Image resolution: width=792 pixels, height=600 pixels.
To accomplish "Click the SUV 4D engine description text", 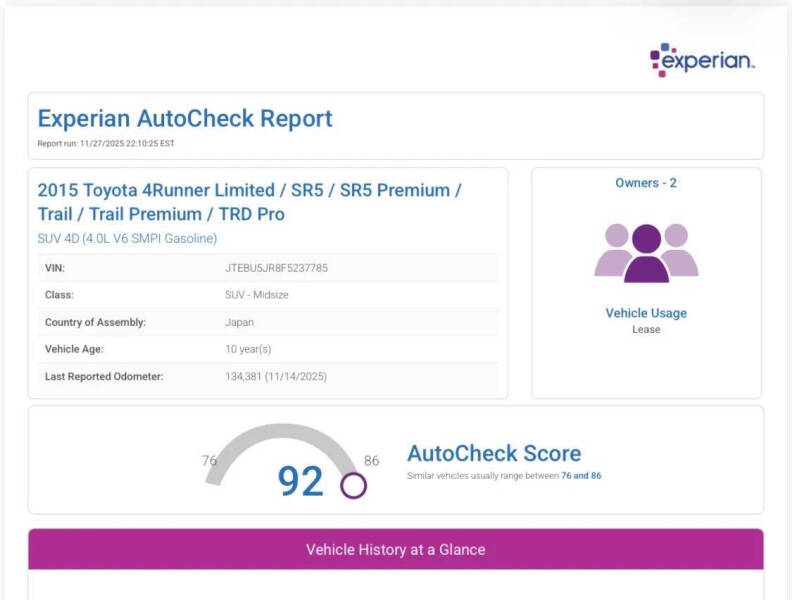I will tap(127, 238).
